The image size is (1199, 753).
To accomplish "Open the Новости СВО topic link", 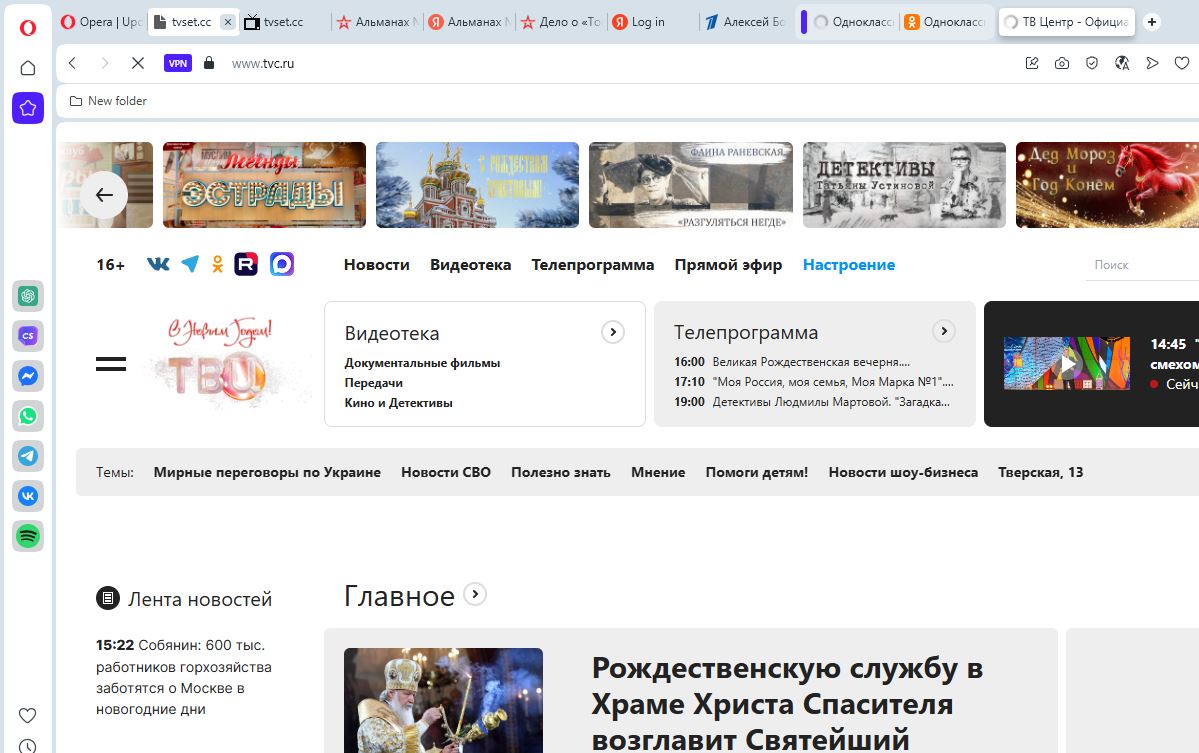I will pyautogui.click(x=446, y=472).
